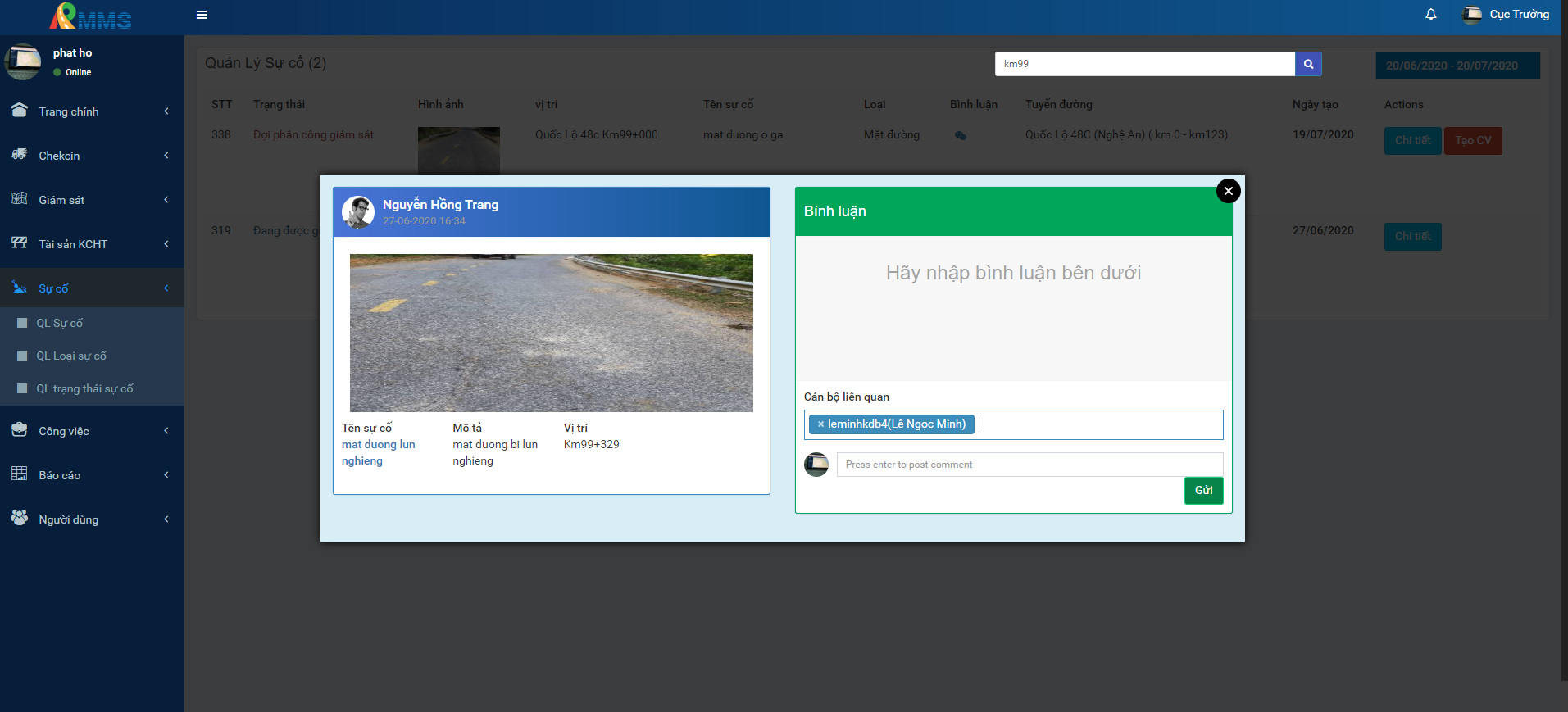Open the date range picker 20/06/2020 - 20/07/2020
This screenshot has width=1568, height=712.
(x=1457, y=66)
